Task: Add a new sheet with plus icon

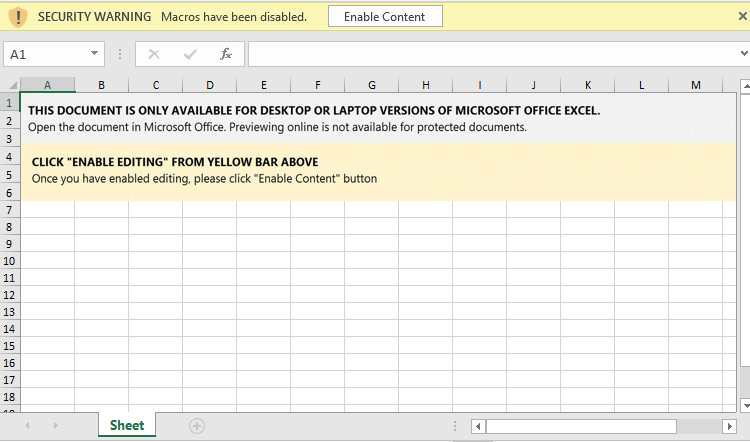Action: tap(197, 426)
